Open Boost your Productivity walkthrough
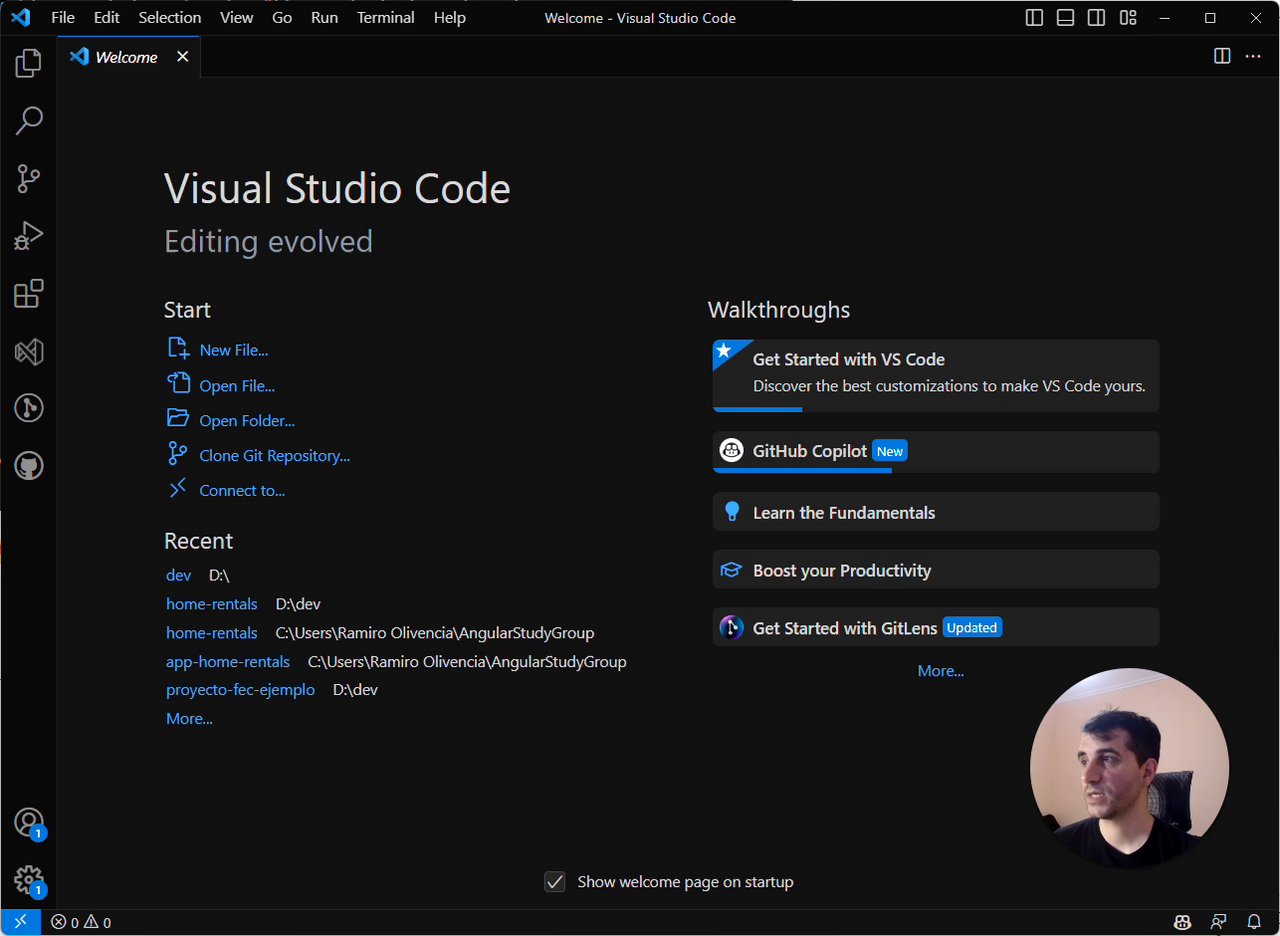This screenshot has height=936, width=1280. click(x=936, y=570)
